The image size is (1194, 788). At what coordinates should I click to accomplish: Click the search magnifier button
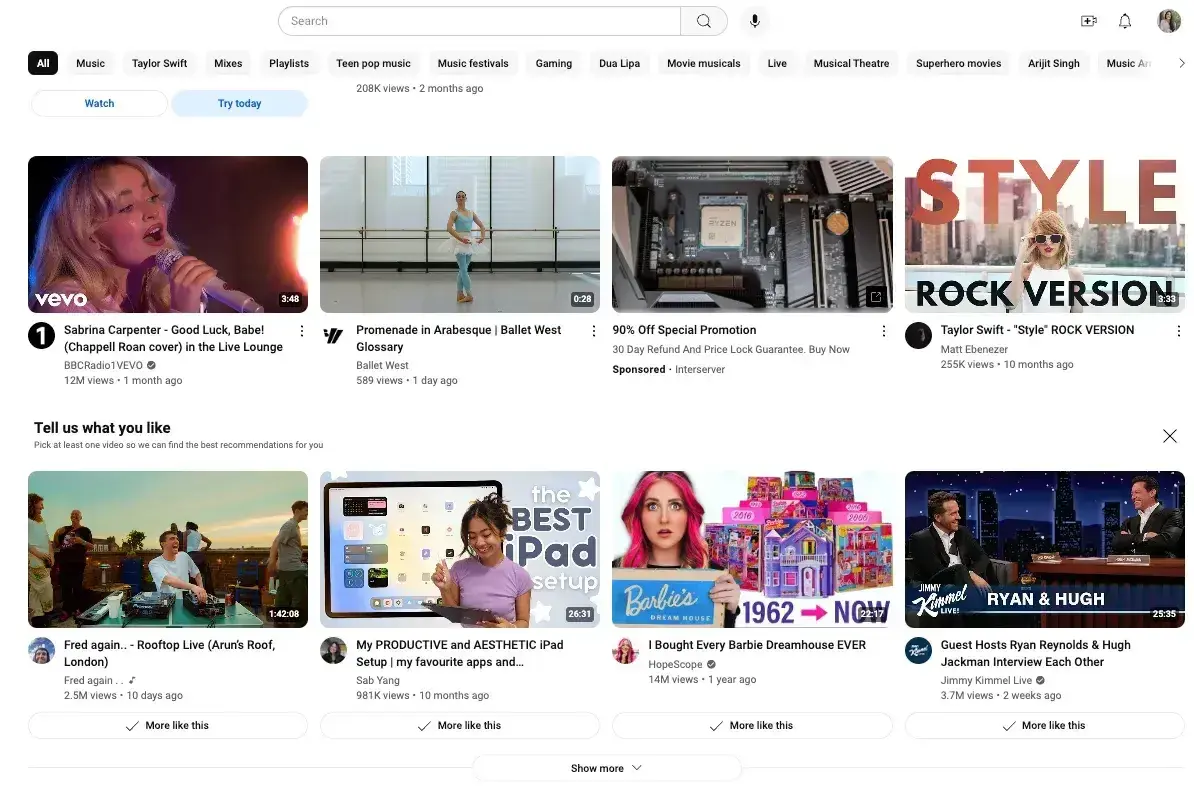pos(704,21)
